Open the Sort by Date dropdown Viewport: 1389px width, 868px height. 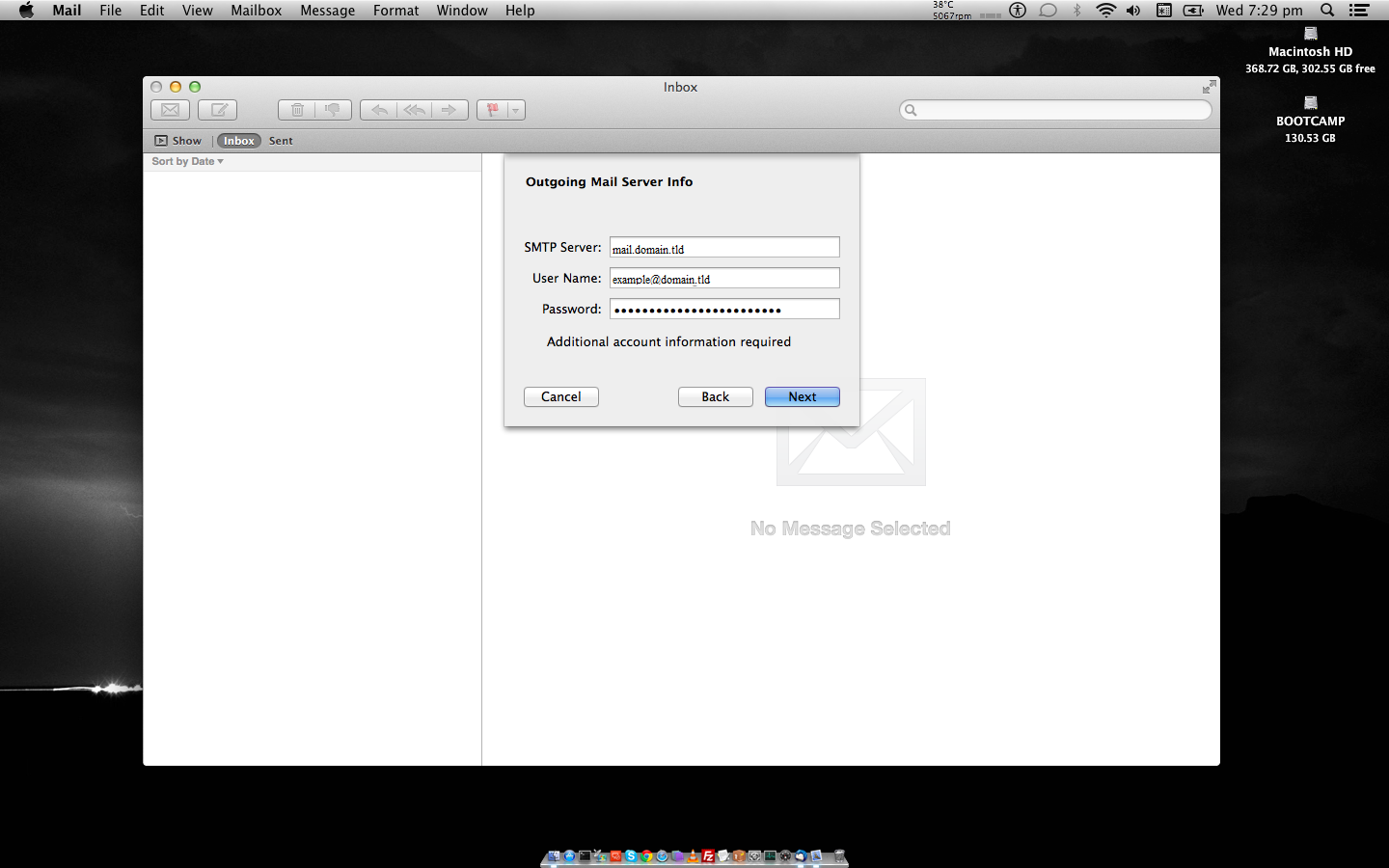point(186,161)
